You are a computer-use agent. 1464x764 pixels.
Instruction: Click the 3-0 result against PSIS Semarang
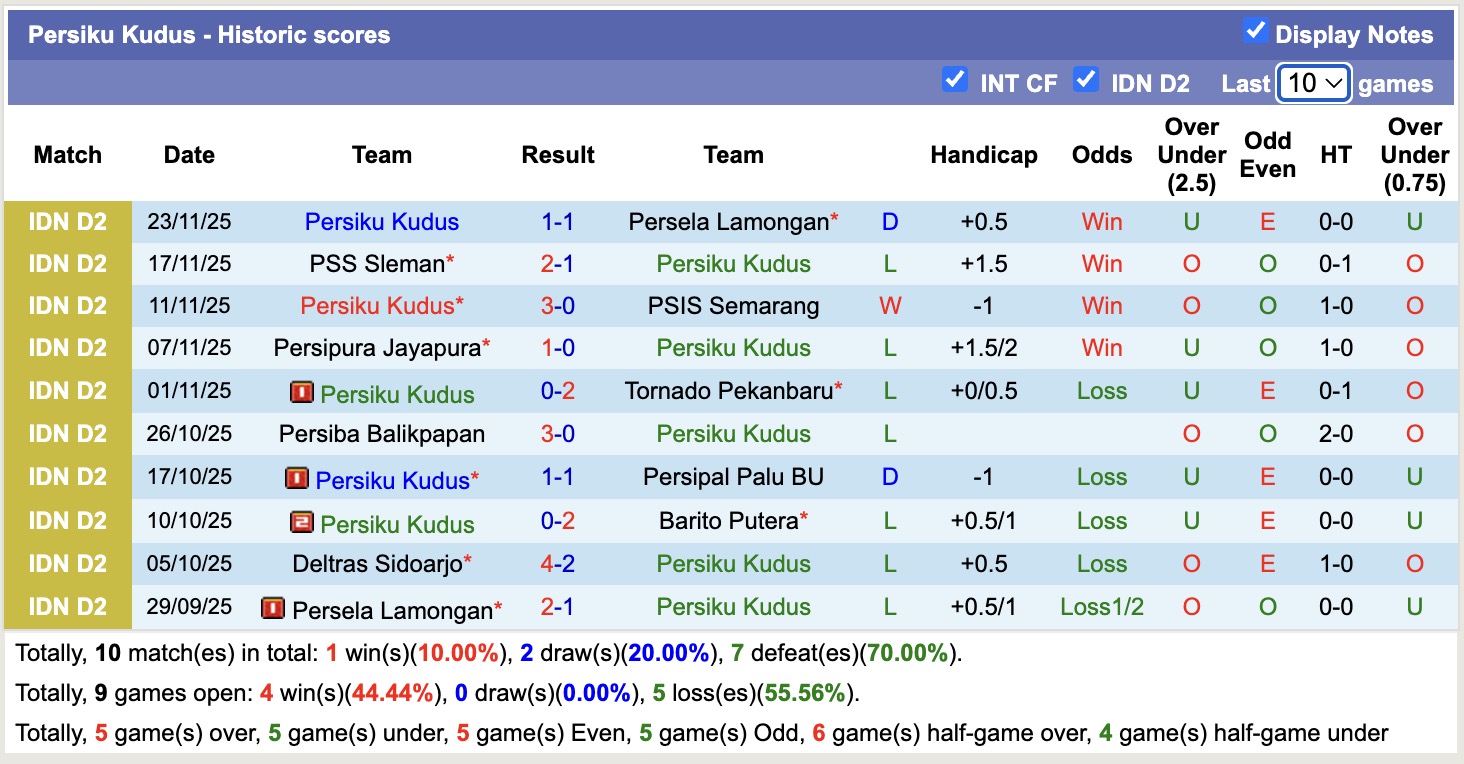tap(558, 306)
